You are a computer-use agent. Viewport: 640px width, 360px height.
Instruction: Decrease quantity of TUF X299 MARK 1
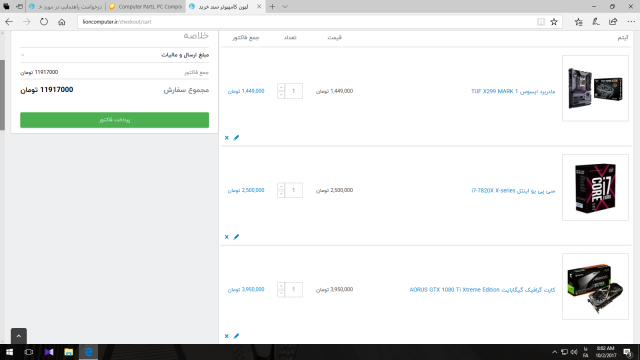pyautogui.click(x=281, y=95)
